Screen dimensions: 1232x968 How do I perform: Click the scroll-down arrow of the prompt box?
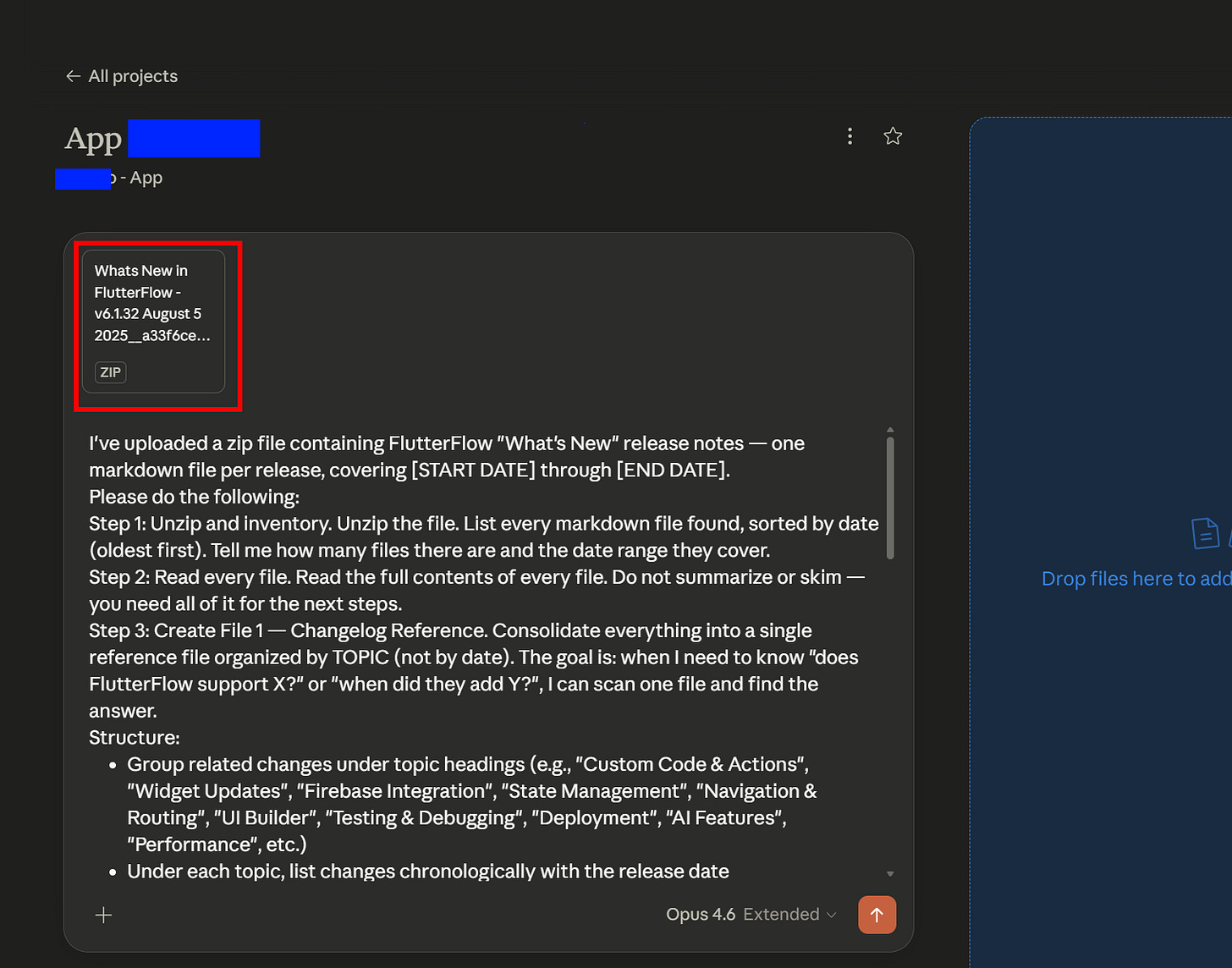click(x=890, y=873)
